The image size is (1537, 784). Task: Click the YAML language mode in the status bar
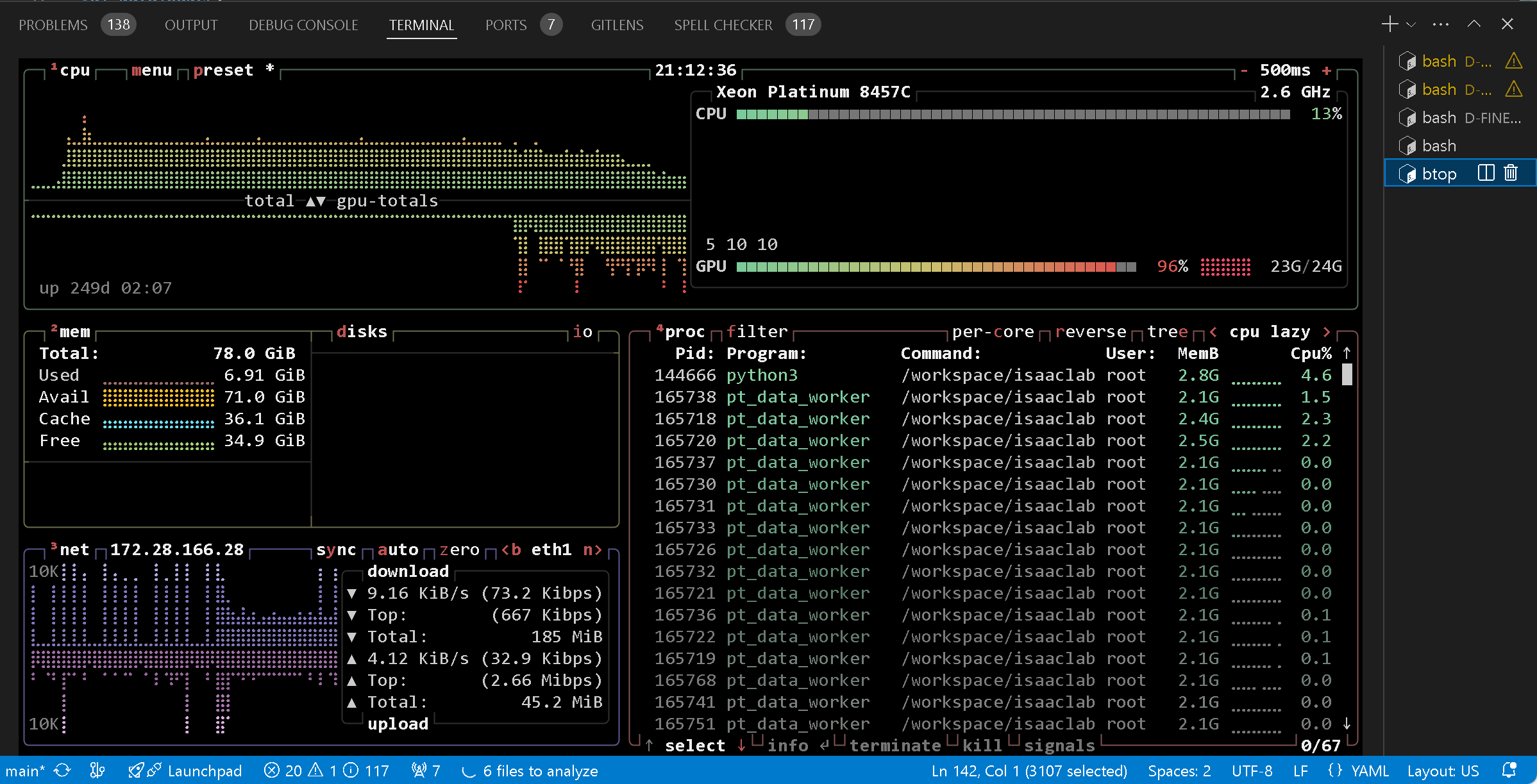pyautogui.click(x=1369, y=770)
